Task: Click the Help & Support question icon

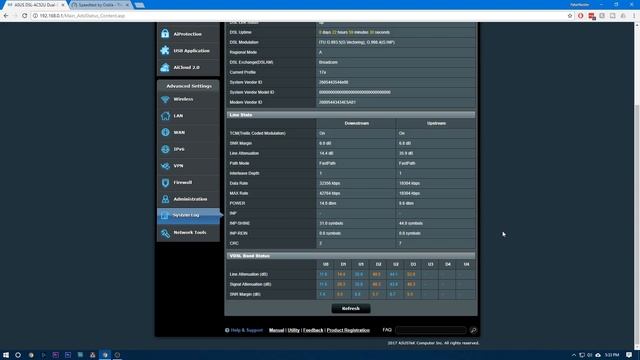Action: (x=227, y=330)
